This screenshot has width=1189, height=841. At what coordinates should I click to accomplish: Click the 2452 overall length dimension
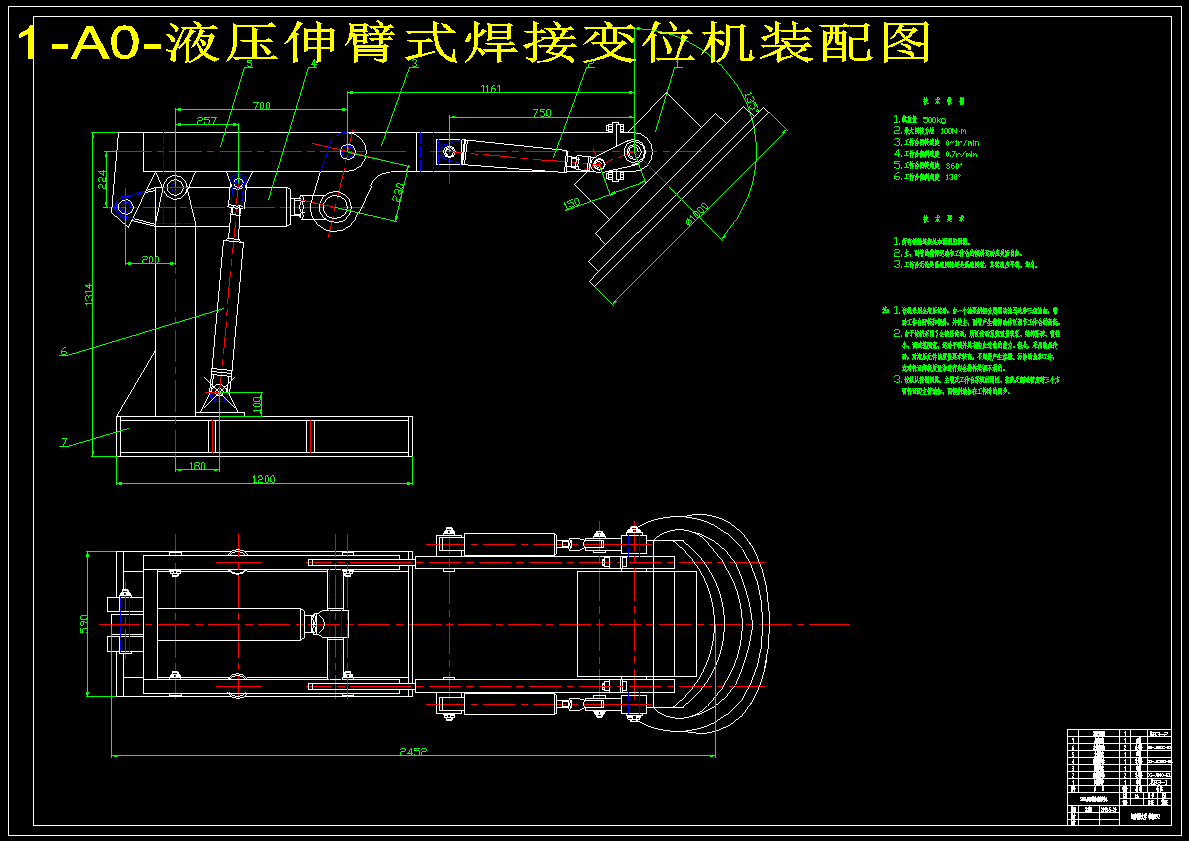pos(414,752)
